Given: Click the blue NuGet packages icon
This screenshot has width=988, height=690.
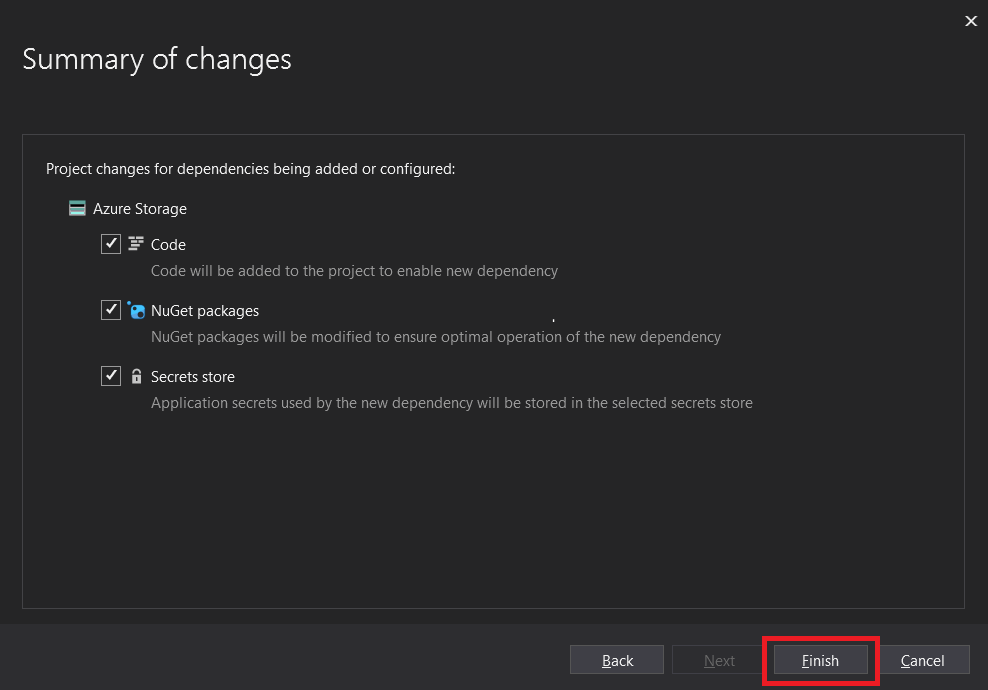Looking at the screenshot, I should click(x=137, y=310).
